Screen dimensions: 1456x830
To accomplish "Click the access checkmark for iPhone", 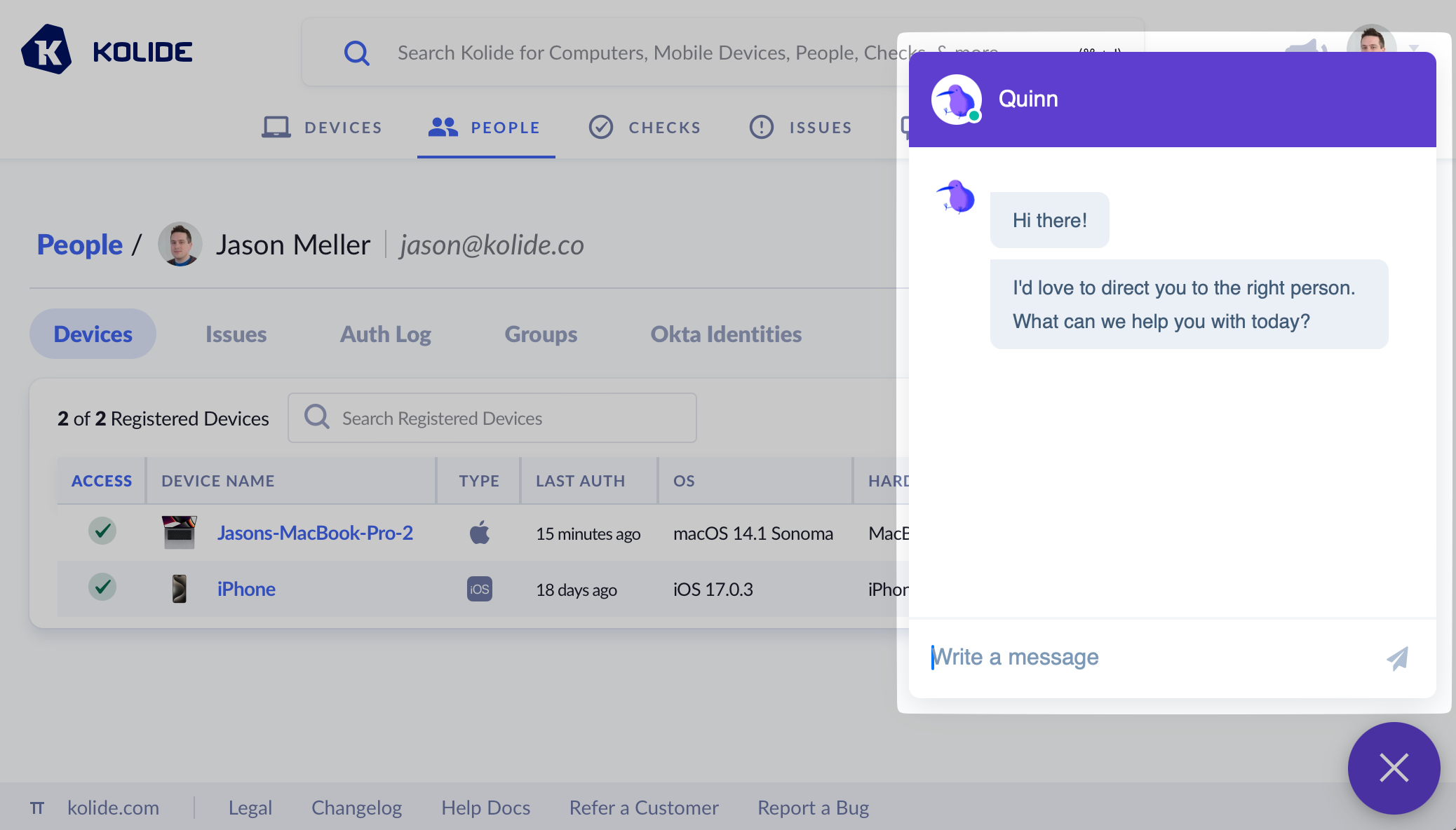I will click(102, 587).
